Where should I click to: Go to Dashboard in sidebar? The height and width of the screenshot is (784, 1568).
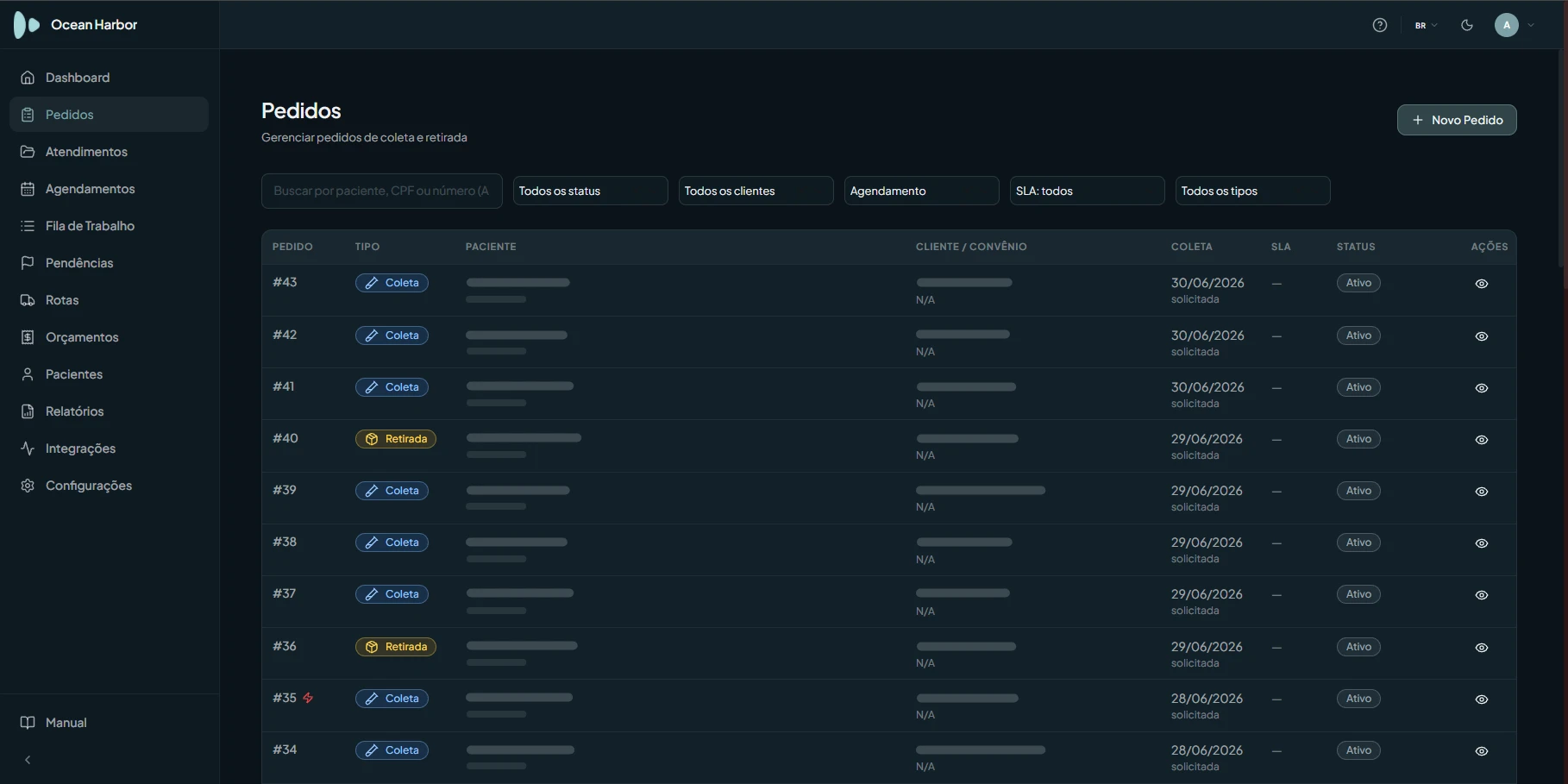(109, 78)
